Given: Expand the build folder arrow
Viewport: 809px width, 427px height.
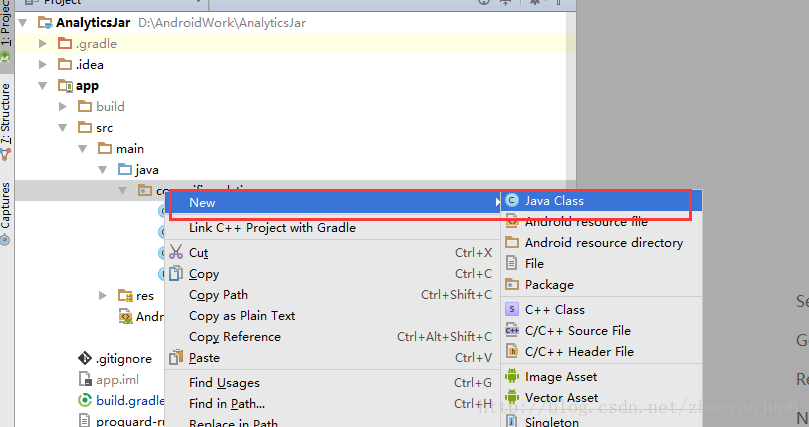Looking at the screenshot, I should [62, 106].
